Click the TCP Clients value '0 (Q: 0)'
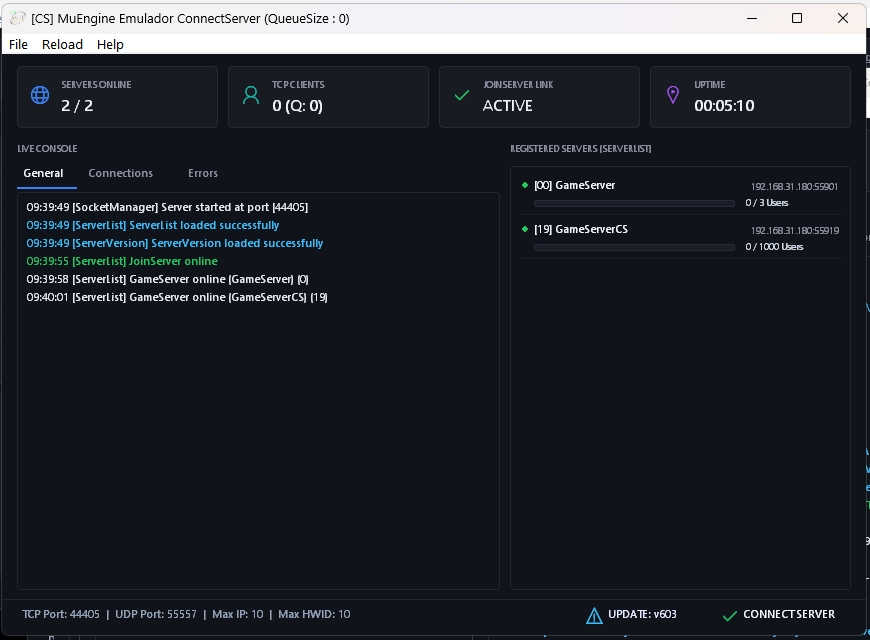 297,105
